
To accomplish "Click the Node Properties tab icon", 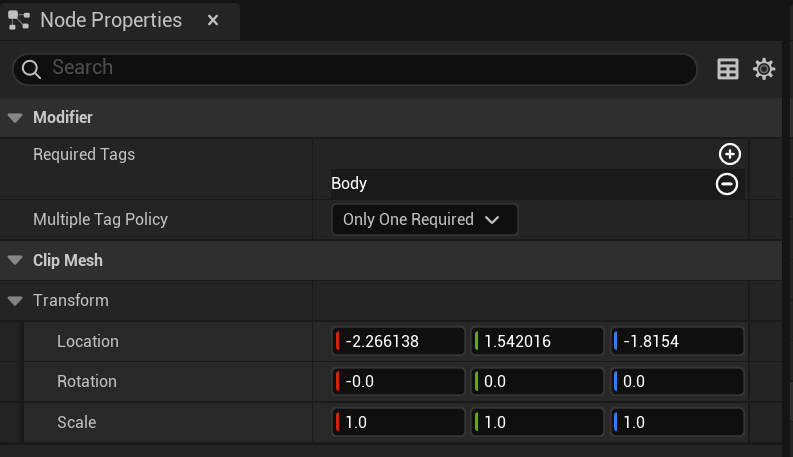I will [19, 20].
